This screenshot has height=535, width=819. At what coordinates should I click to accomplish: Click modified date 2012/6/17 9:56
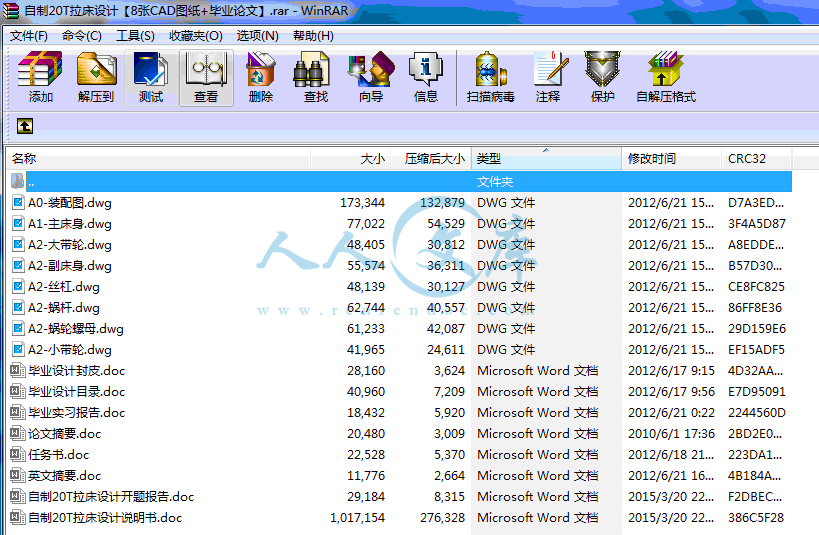[671, 392]
